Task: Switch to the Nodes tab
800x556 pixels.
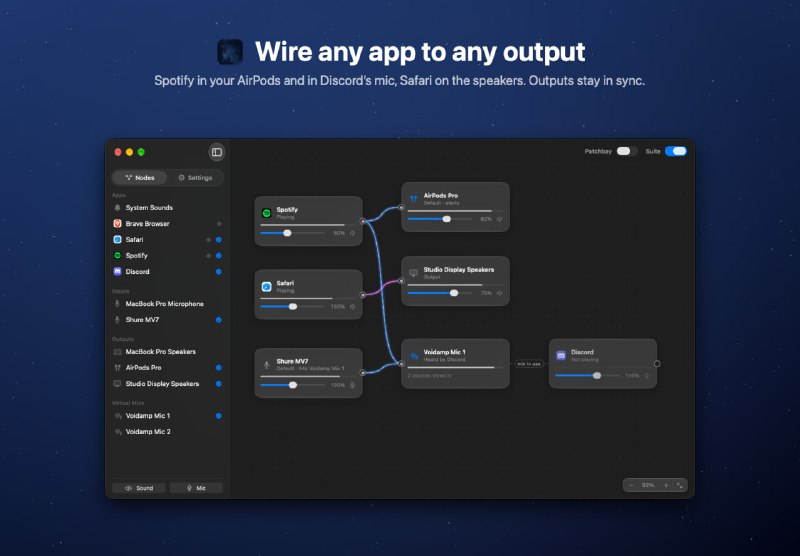Action: coord(140,178)
